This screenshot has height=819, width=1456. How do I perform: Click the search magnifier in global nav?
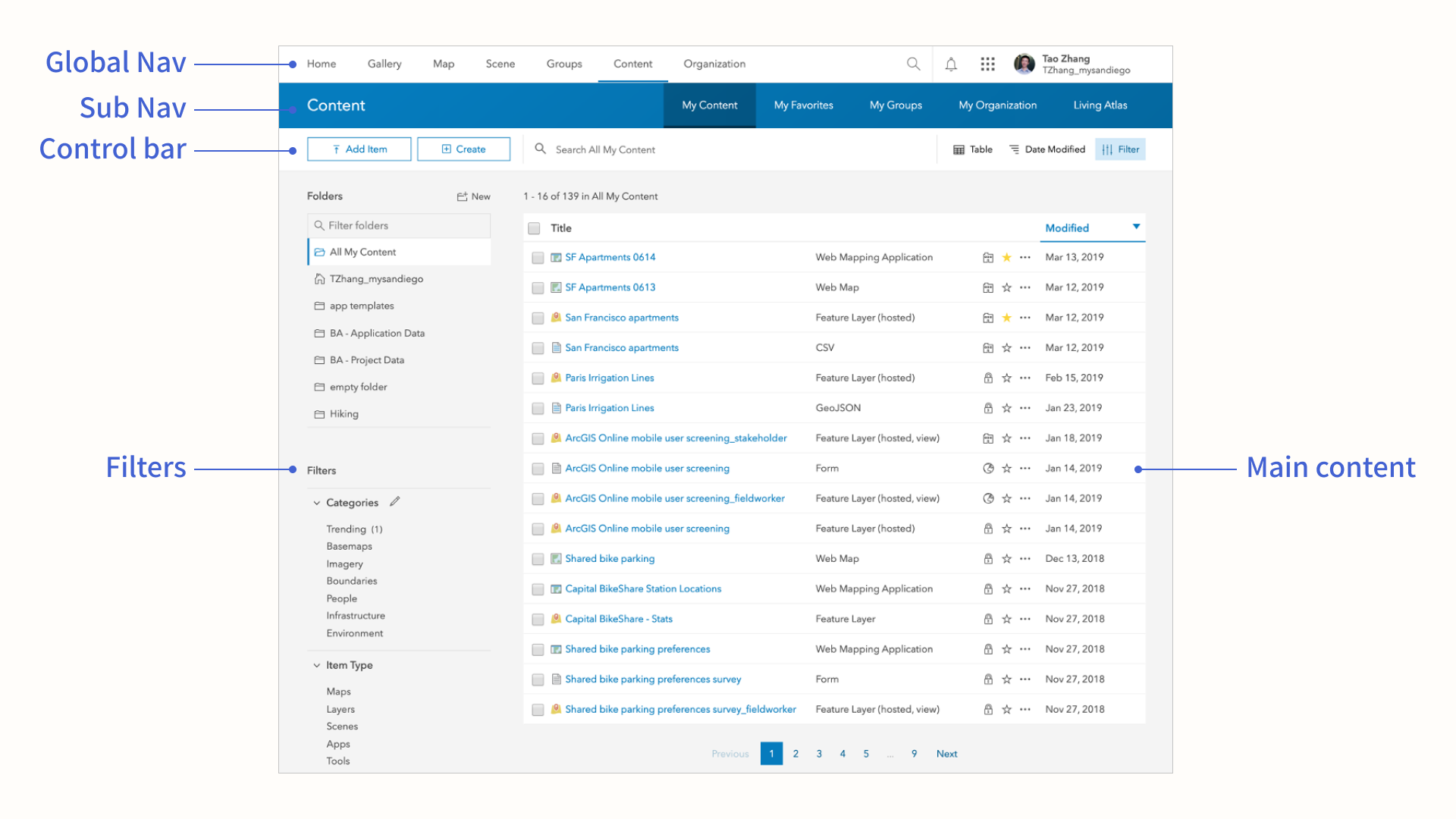tap(913, 64)
